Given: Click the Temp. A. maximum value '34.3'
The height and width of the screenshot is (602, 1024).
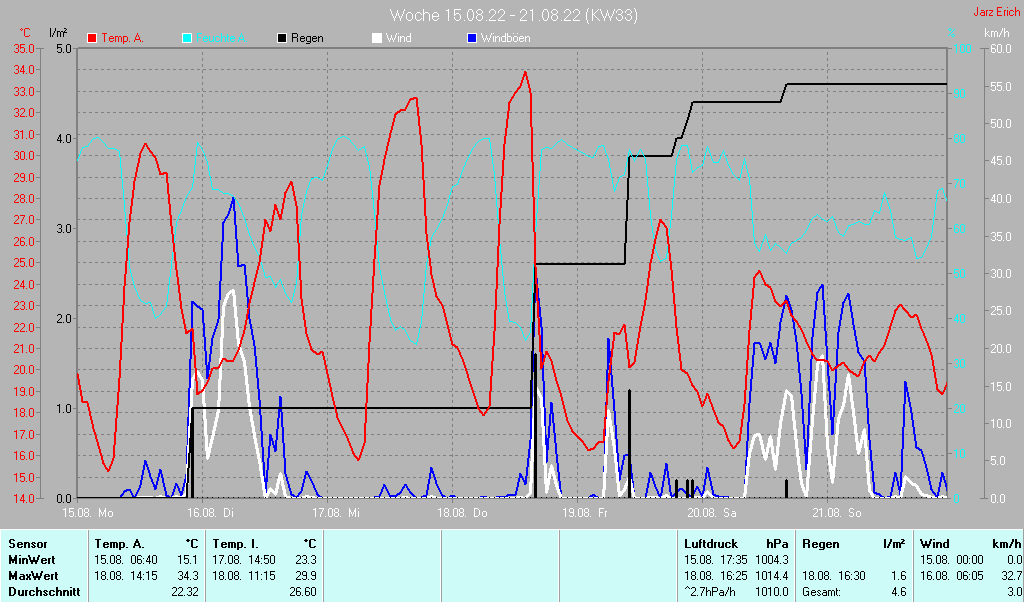Looking at the screenshot, I should [187, 577].
